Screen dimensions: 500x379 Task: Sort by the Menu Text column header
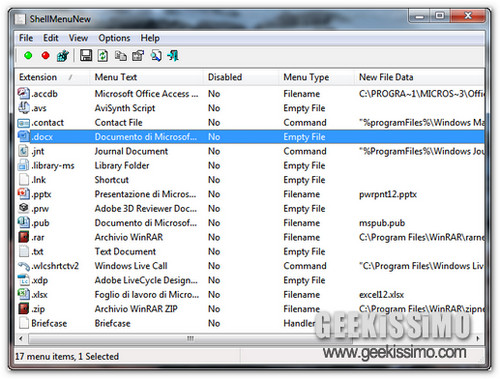click(147, 77)
